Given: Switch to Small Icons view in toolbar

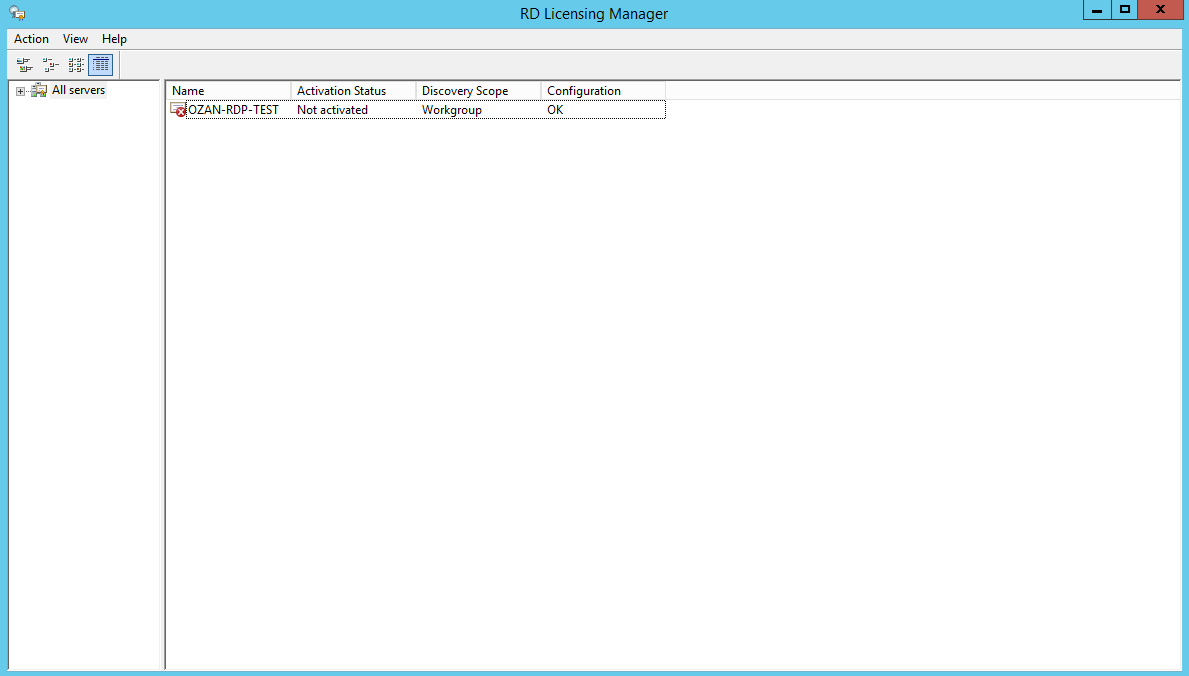Looking at the screenshot, I should pyautogui.click(x=50, y=65).
